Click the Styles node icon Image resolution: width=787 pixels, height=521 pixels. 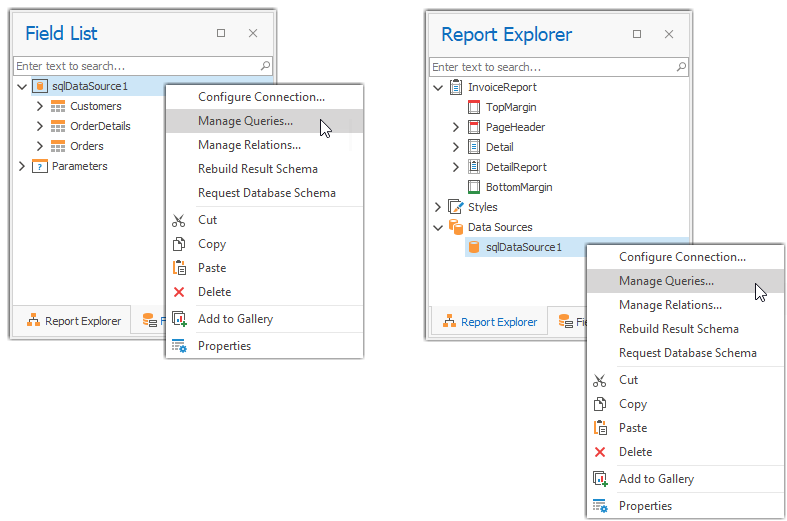click(x=456, y=207)
